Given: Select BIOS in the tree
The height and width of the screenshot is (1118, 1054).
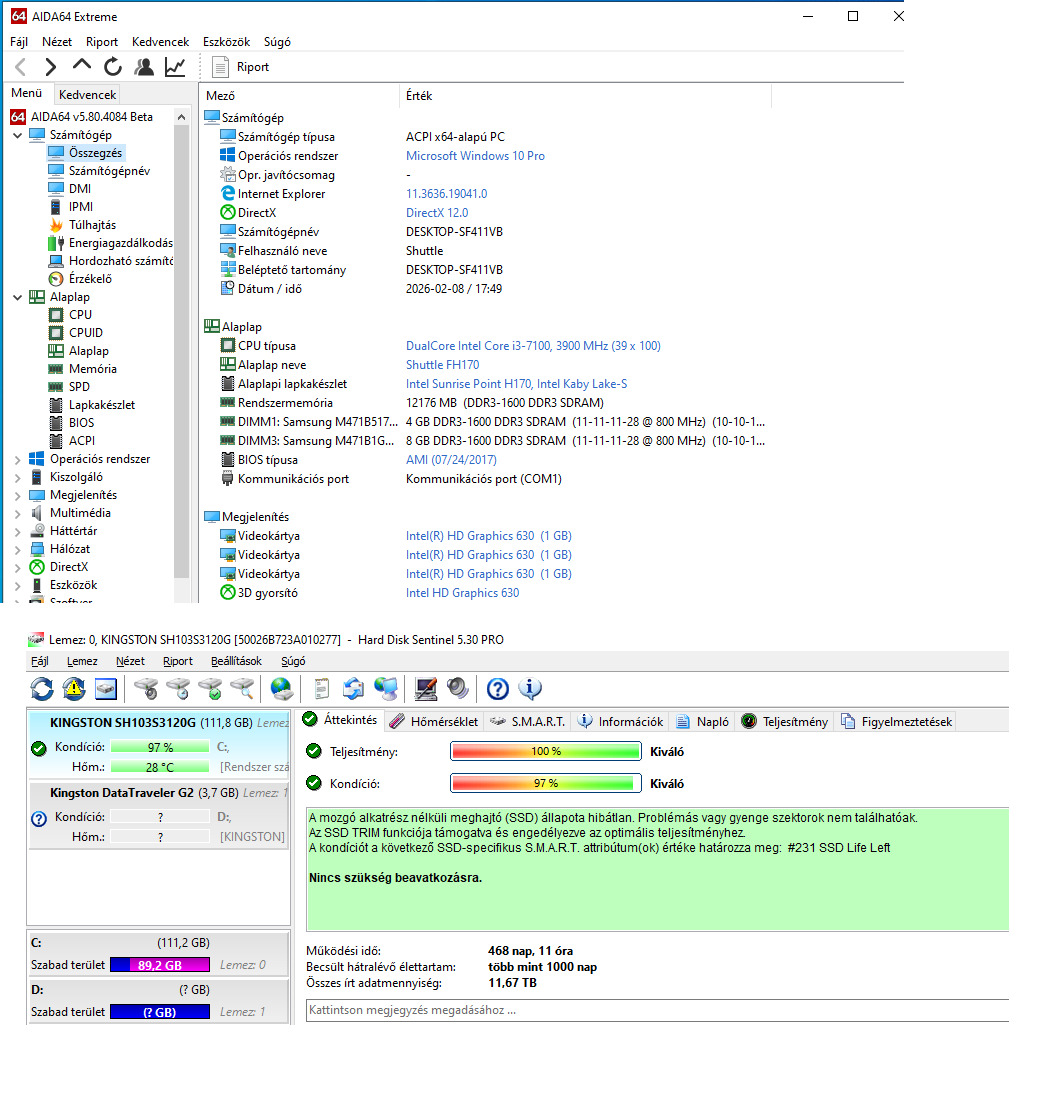Looking at the screenshot, I should pyautogui.click(x=81, y=423).
